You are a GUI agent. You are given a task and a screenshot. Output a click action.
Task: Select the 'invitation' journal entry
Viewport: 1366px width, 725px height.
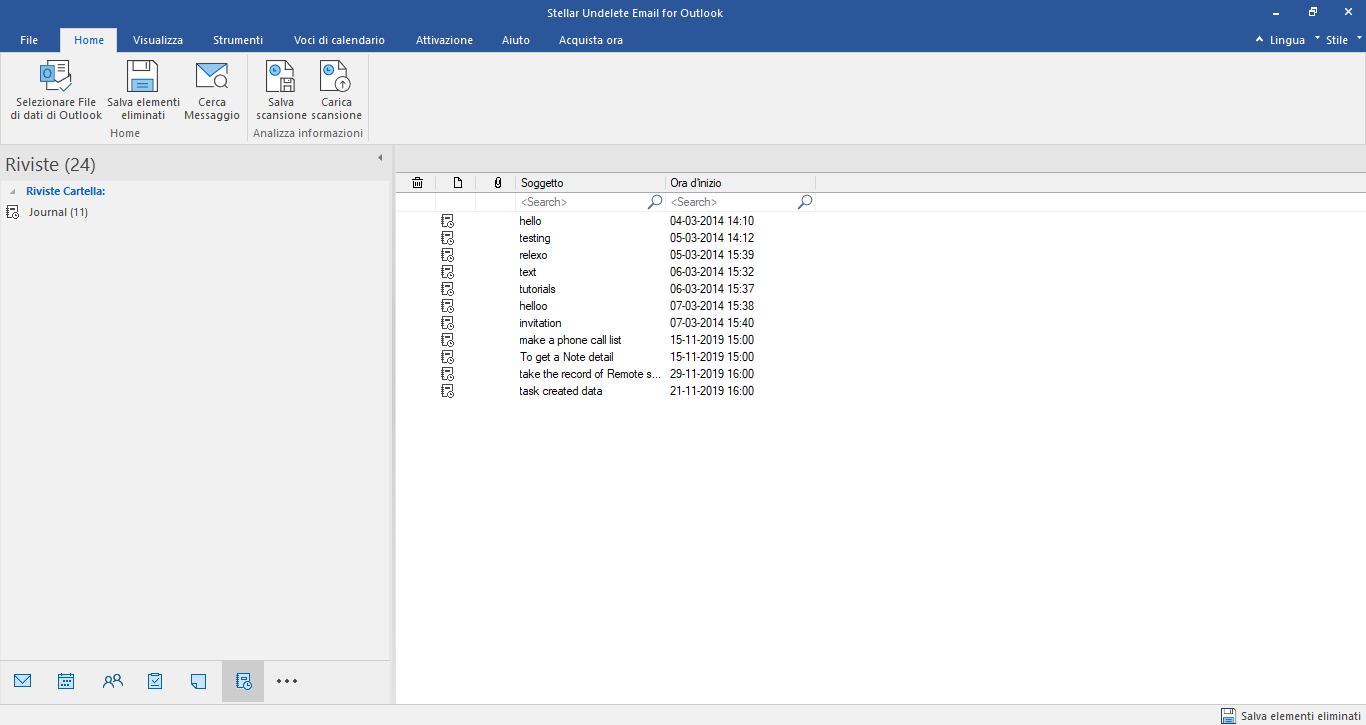tap(540, 323)
